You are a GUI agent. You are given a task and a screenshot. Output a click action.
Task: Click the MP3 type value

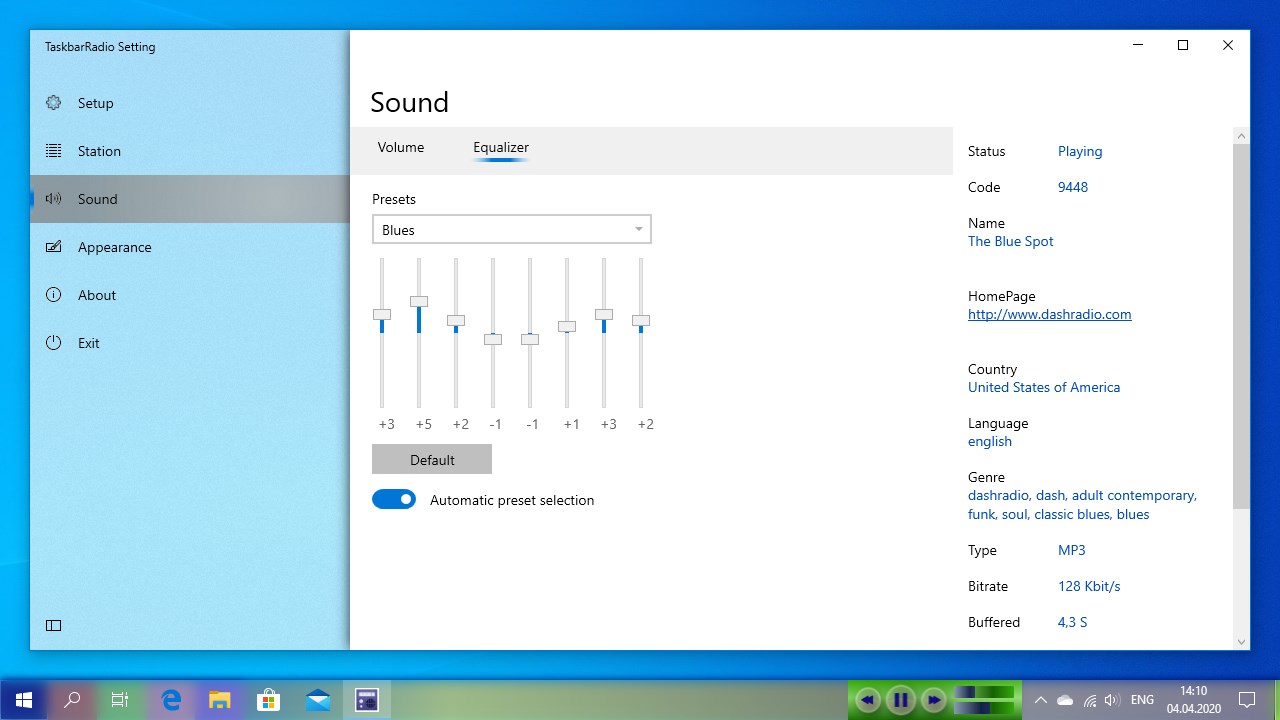tap(1072, 550)
